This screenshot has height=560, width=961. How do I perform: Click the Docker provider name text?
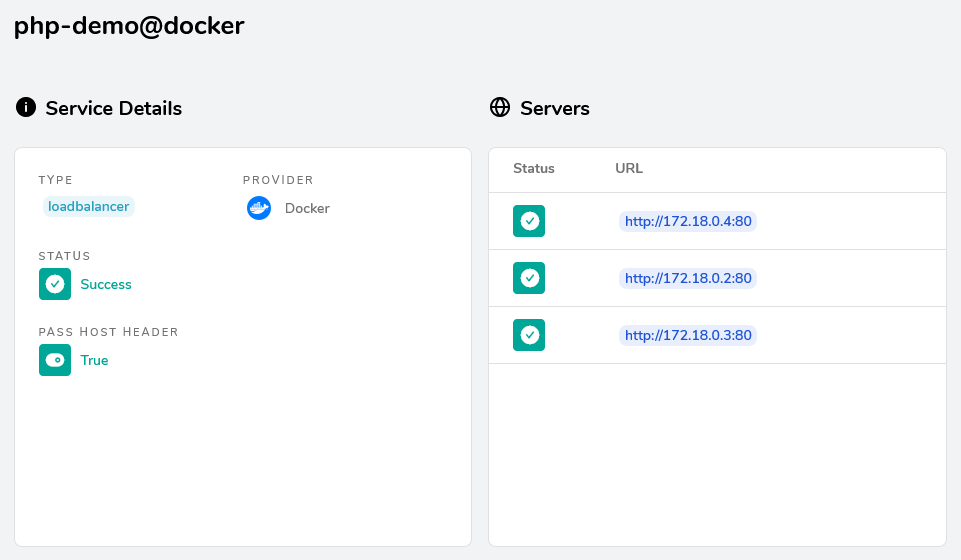pos(307,208)
